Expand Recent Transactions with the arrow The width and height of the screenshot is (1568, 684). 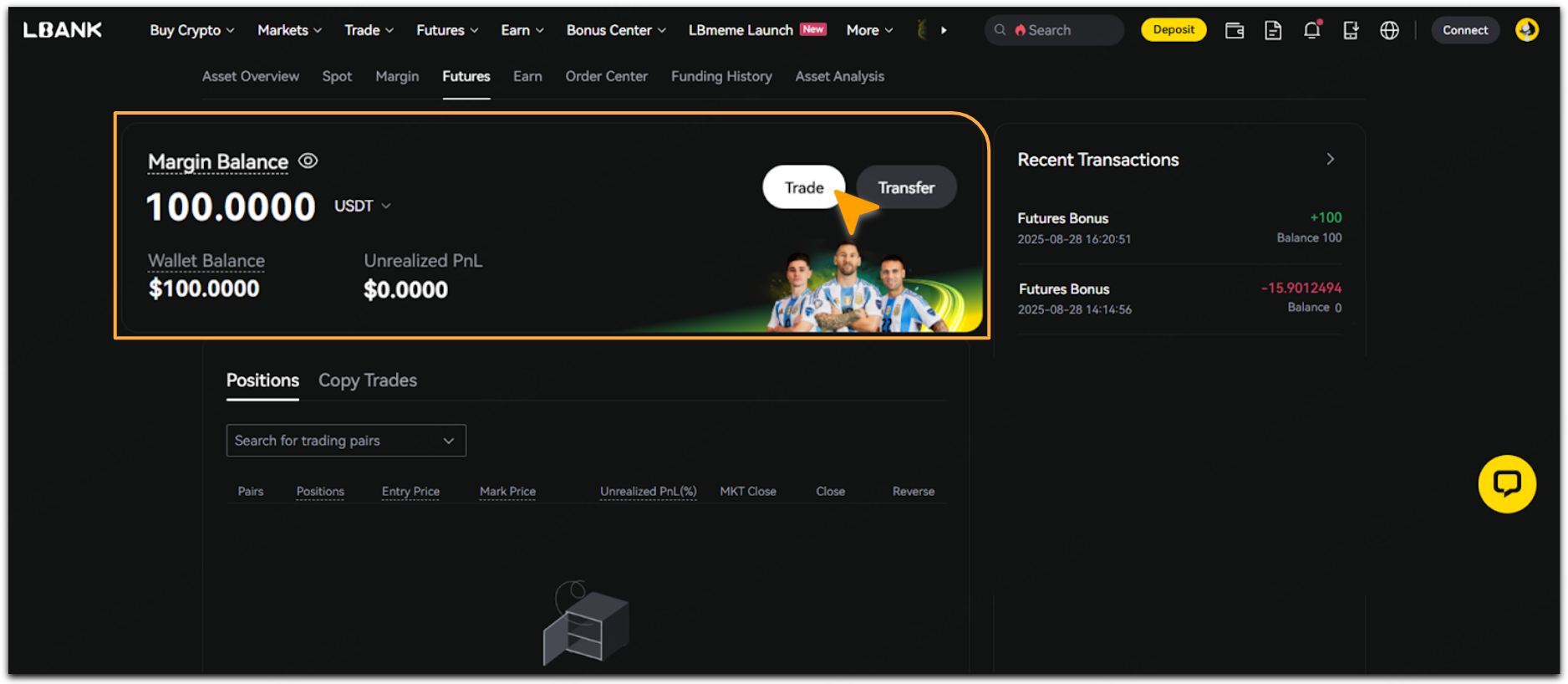(x=1330, y=159)
